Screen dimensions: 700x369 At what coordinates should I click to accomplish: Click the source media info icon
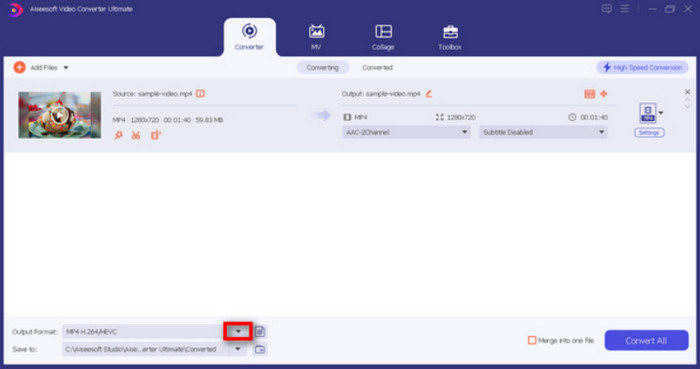tap(200, 94)
